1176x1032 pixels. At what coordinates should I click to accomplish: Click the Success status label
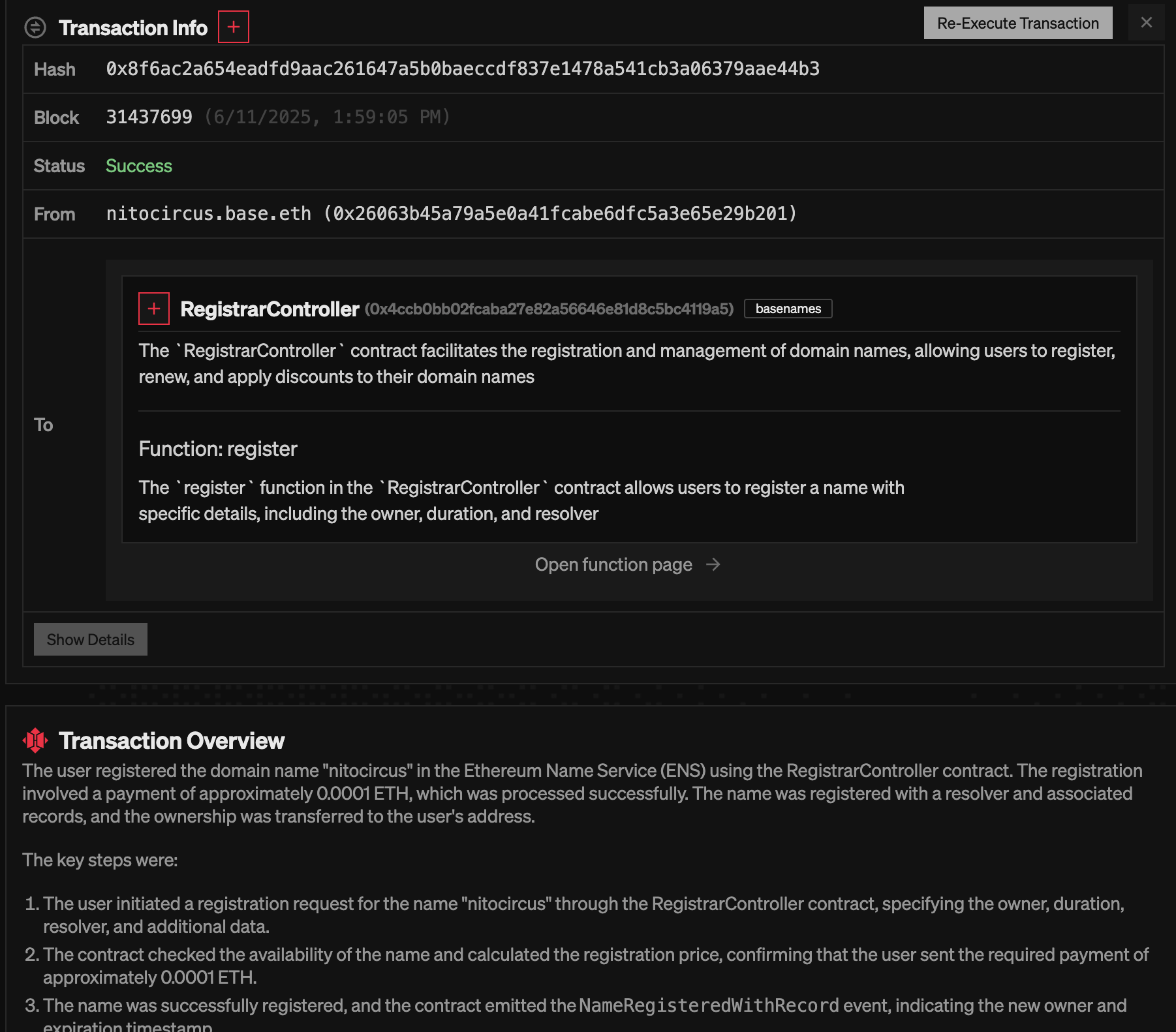tap(138, 166)
